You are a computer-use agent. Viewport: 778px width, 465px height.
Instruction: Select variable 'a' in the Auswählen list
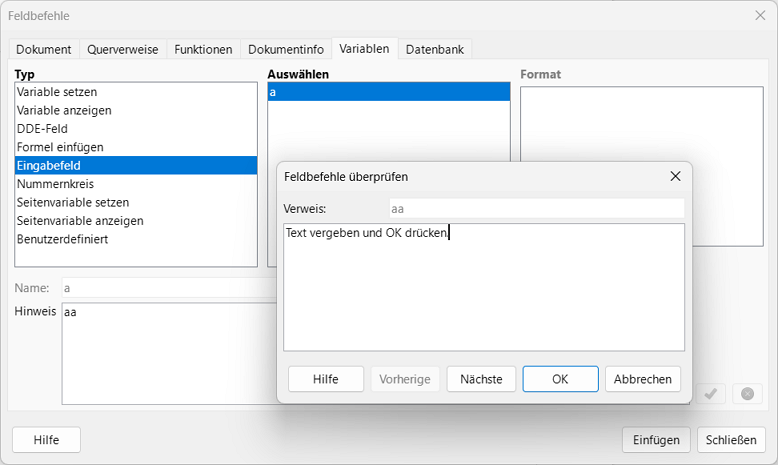388,92
